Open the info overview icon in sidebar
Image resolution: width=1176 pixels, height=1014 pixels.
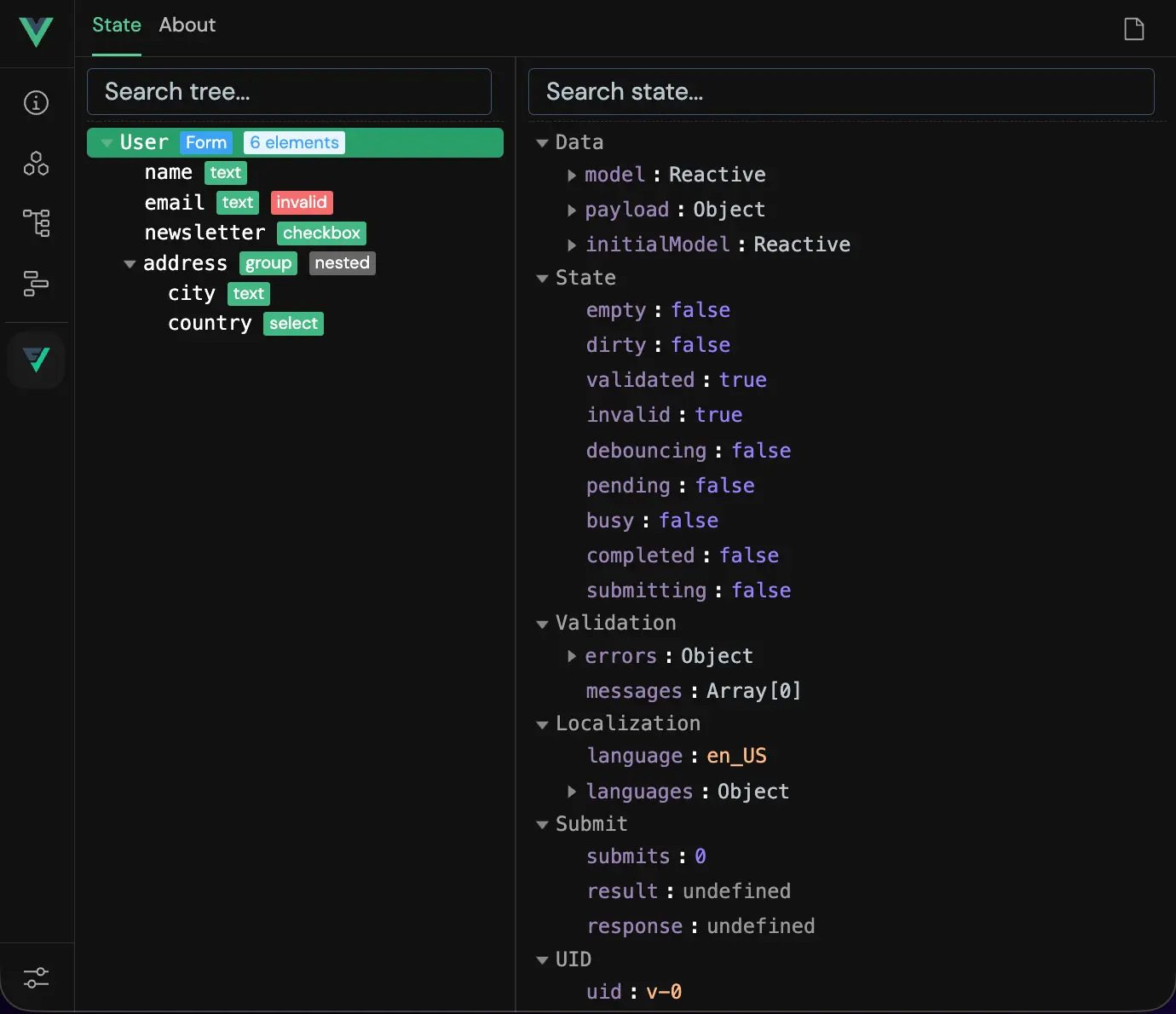[x=36, y=103]
